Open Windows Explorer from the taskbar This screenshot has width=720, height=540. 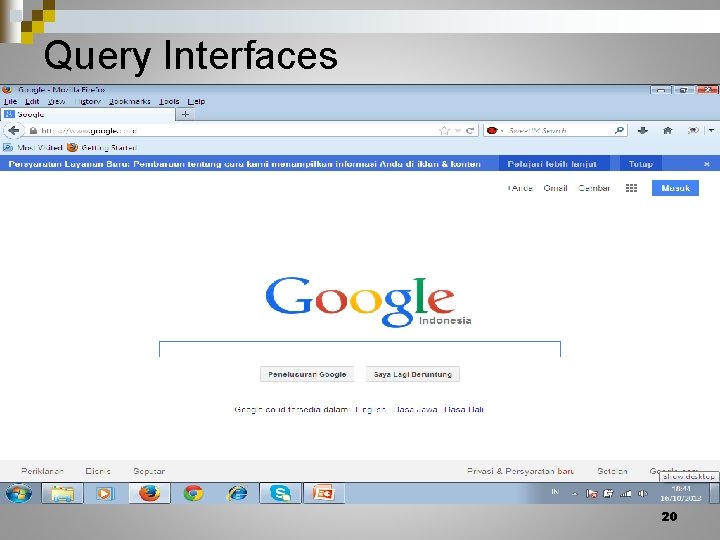(62, 494)
